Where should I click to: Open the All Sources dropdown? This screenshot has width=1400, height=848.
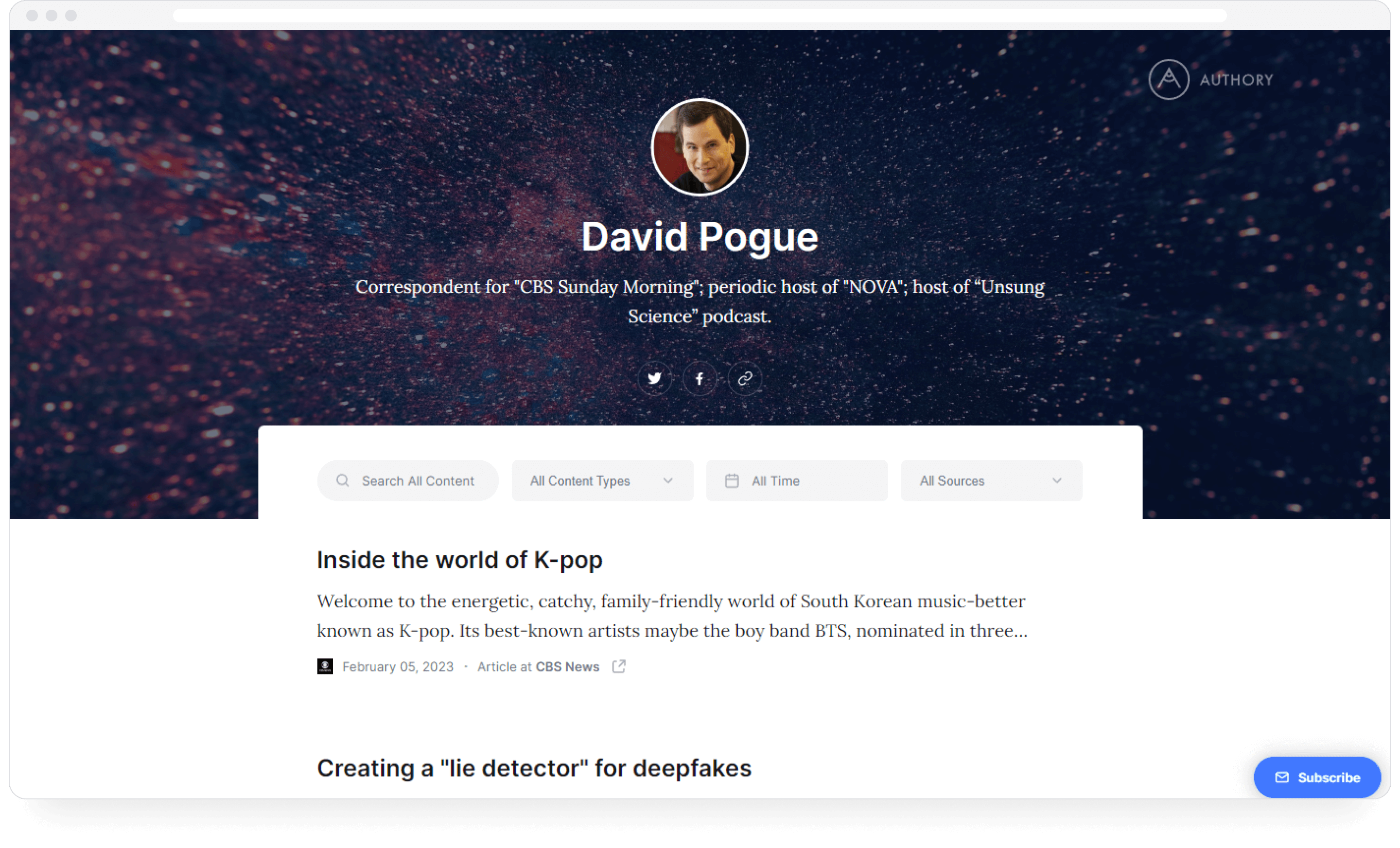(992, 481)
